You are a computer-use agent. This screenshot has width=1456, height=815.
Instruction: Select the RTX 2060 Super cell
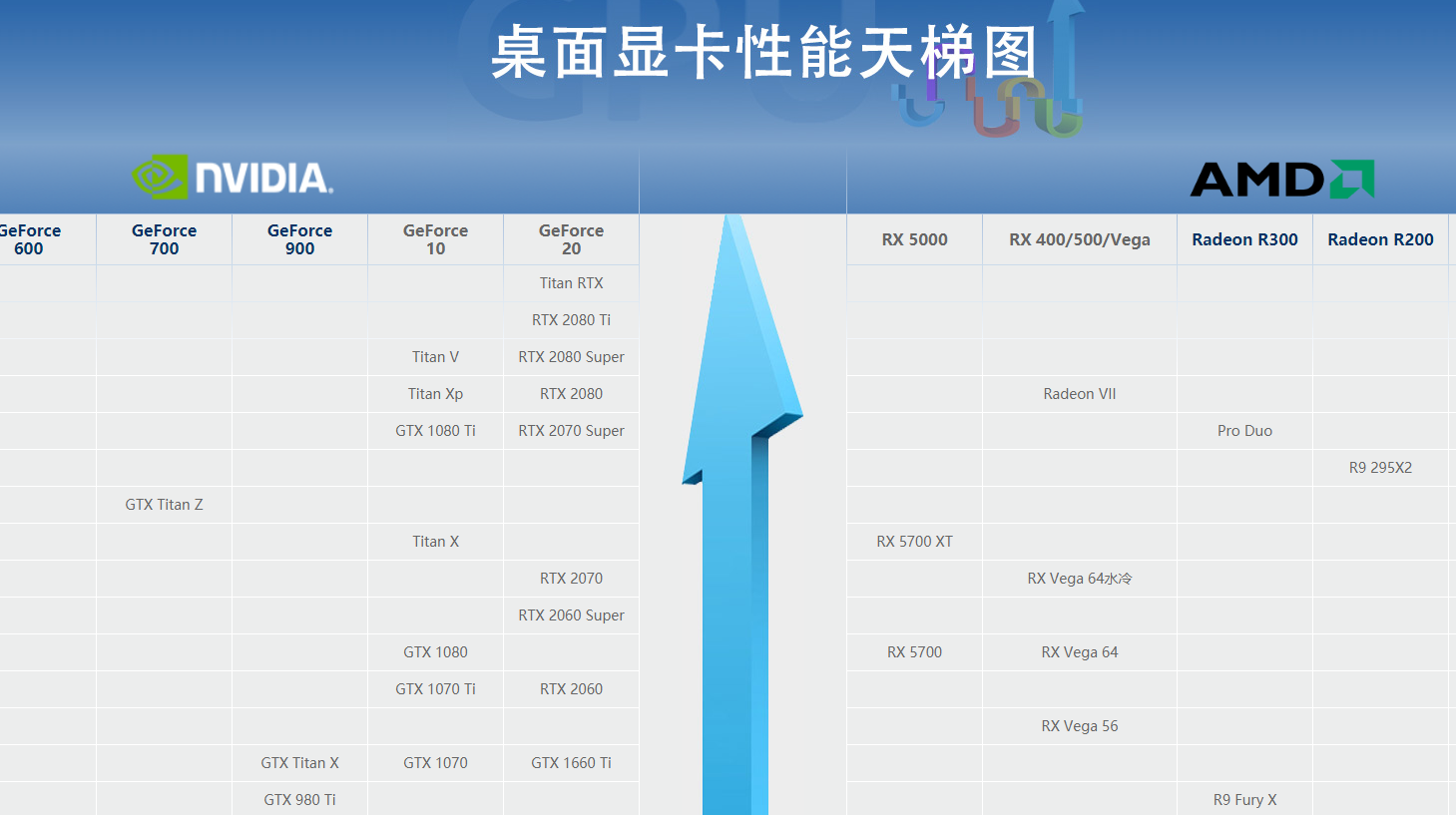click(572, 615)
